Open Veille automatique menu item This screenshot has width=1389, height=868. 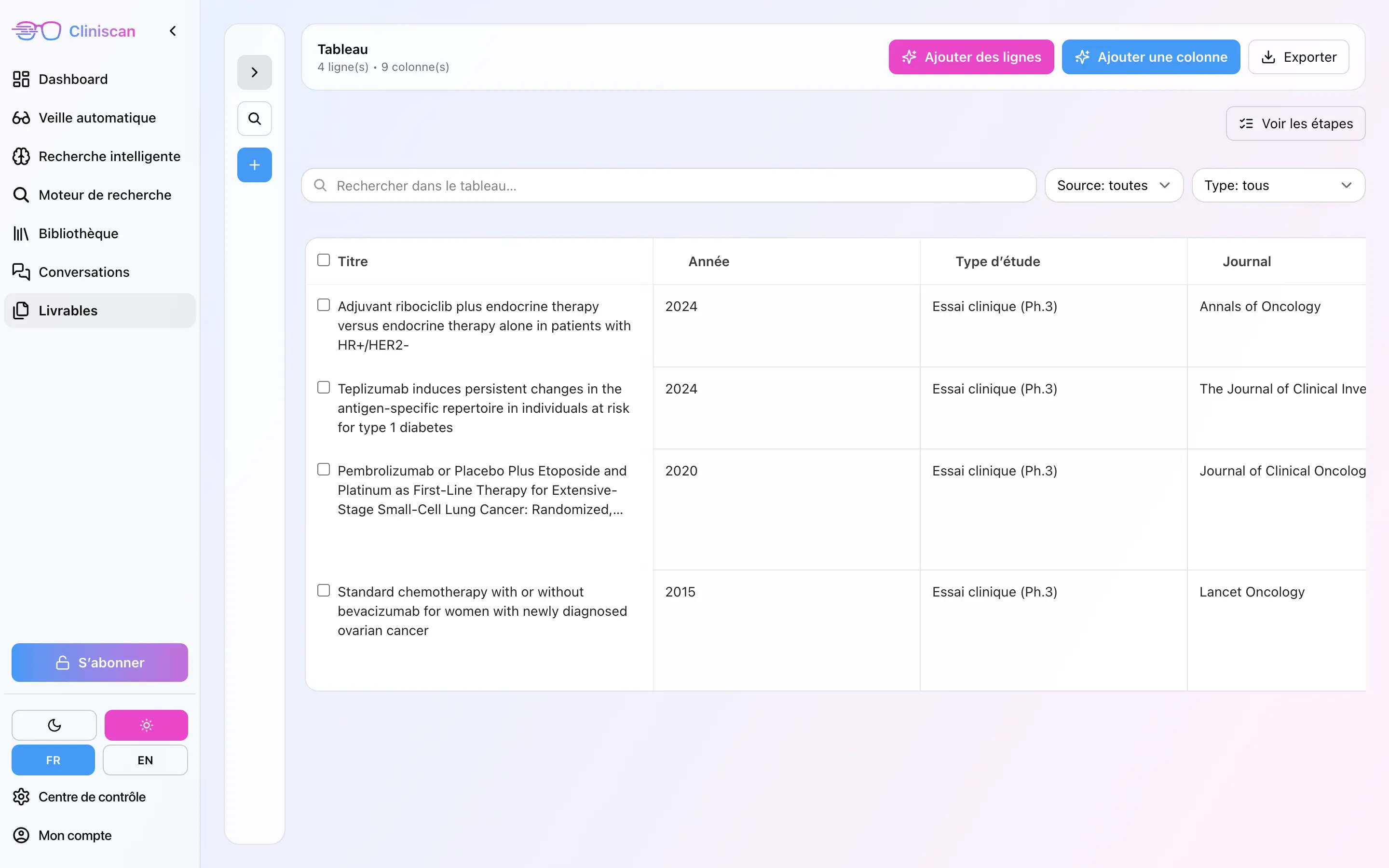pos(97,118)
